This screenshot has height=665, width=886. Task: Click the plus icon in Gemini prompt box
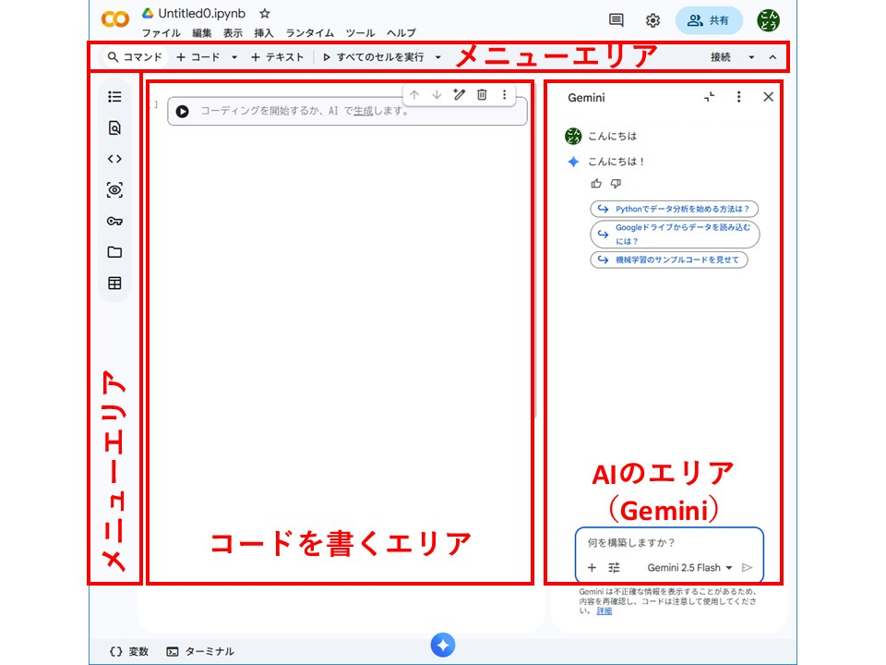[x=592, y=567]
